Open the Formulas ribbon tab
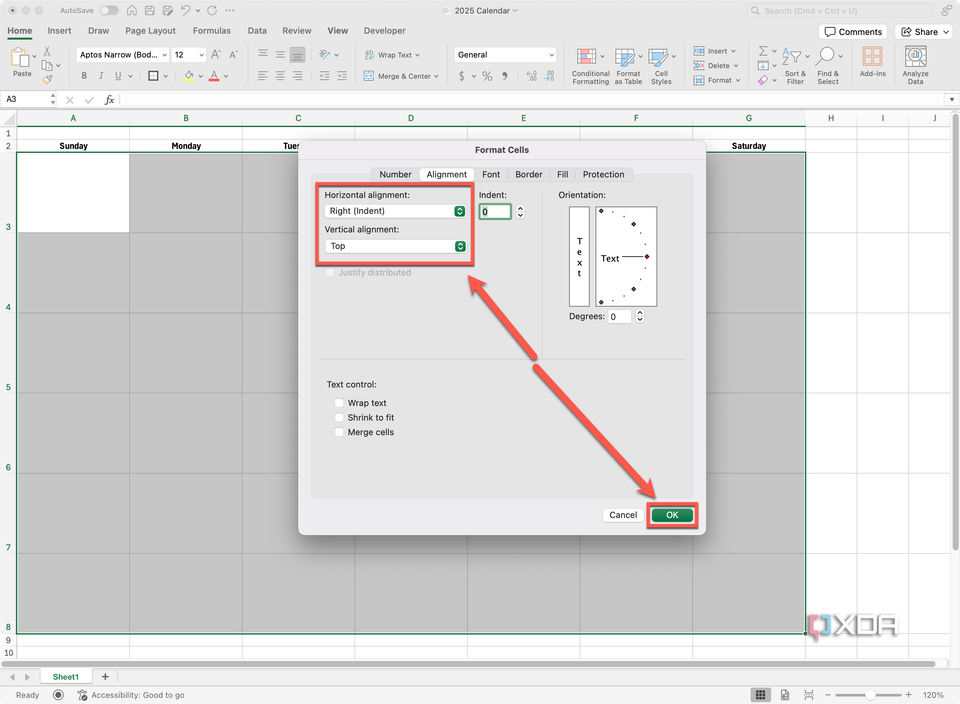This screenshot has width=960, height=704. (211, 30)
